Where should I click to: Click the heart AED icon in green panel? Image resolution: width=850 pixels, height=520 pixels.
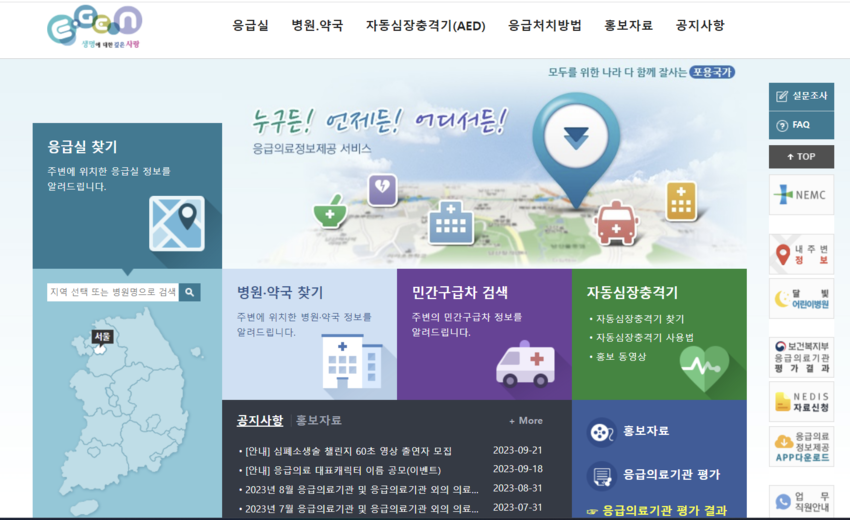pos(704,368)
